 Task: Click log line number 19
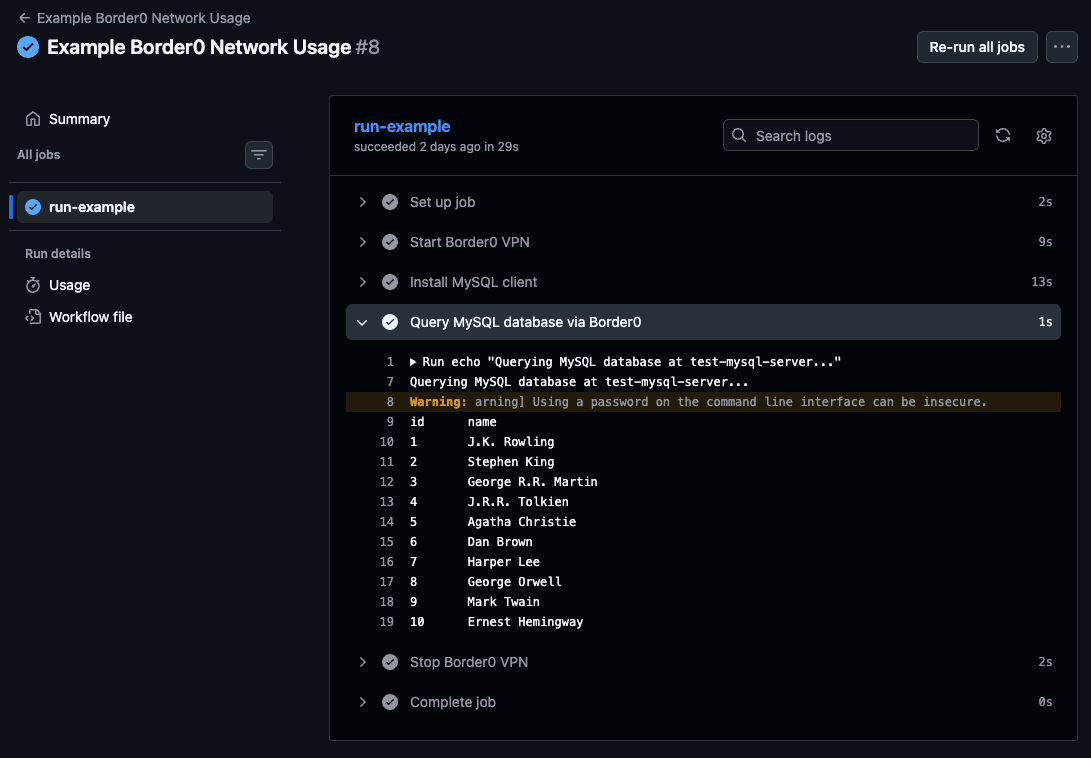387,622
